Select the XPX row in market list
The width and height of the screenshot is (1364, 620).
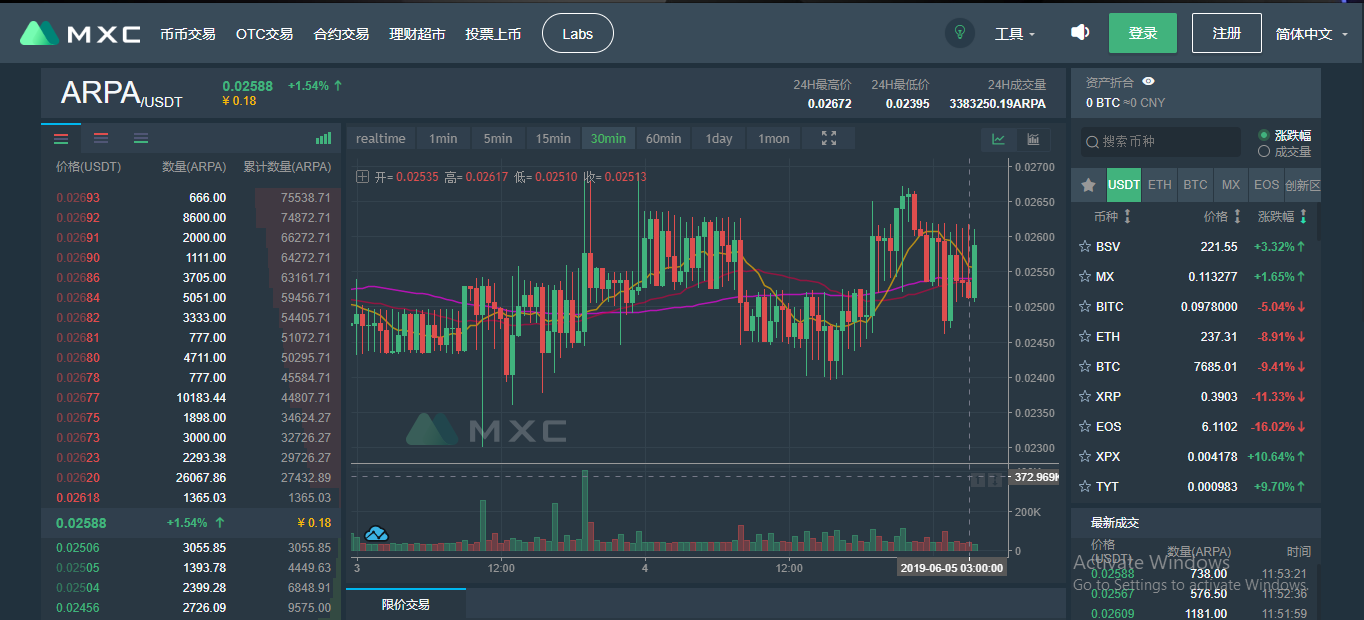(x=1196, y=456)
